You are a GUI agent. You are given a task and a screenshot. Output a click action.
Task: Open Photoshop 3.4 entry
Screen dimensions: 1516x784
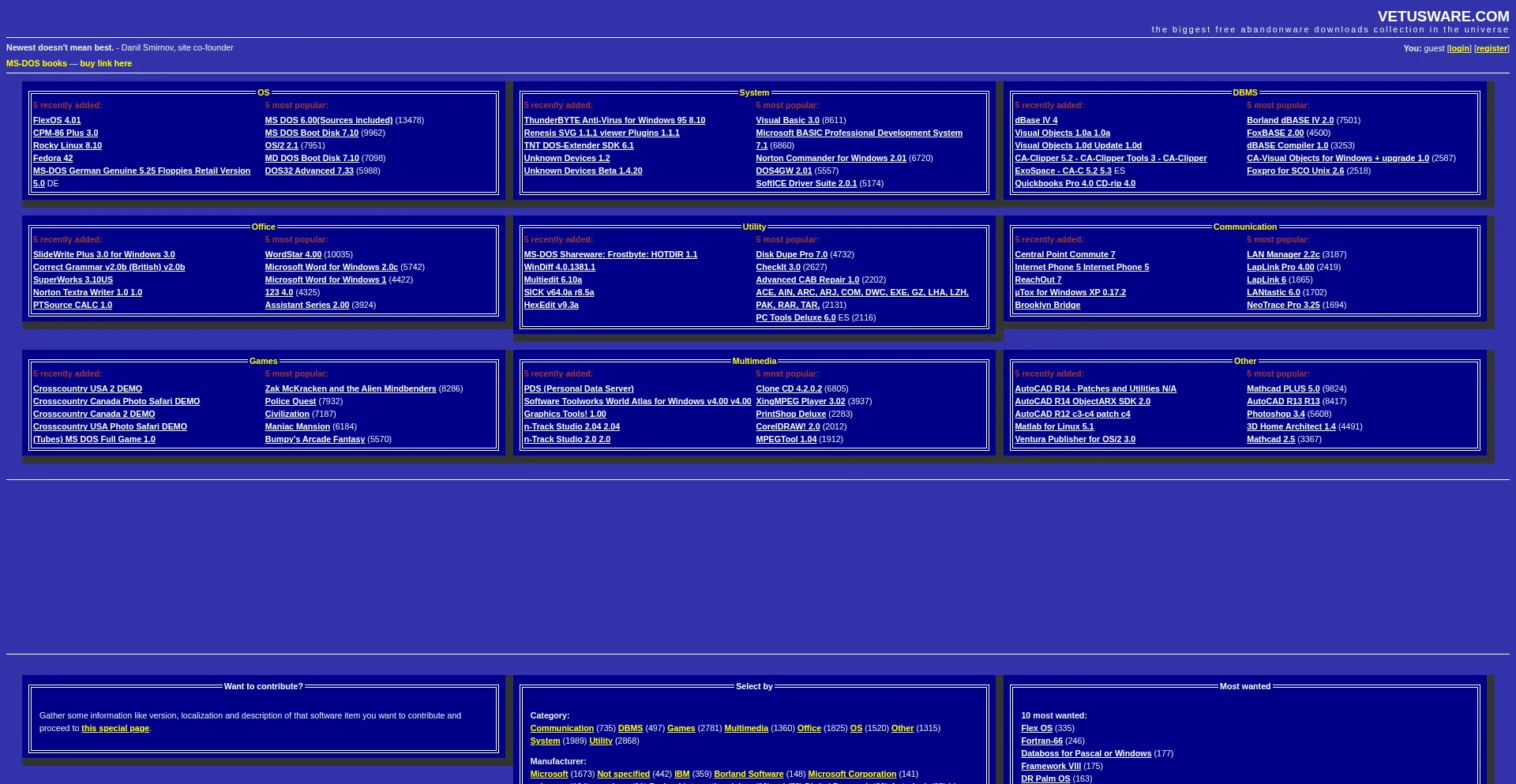point(1275,414)
